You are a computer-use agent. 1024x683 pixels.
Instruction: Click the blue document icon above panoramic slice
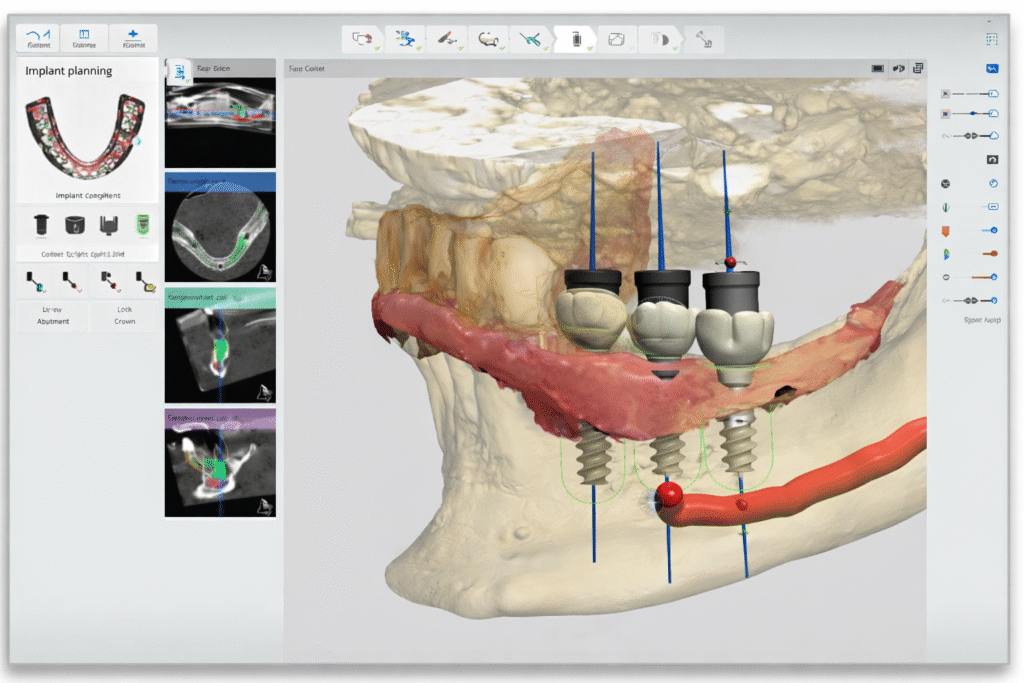coord(179,70)
